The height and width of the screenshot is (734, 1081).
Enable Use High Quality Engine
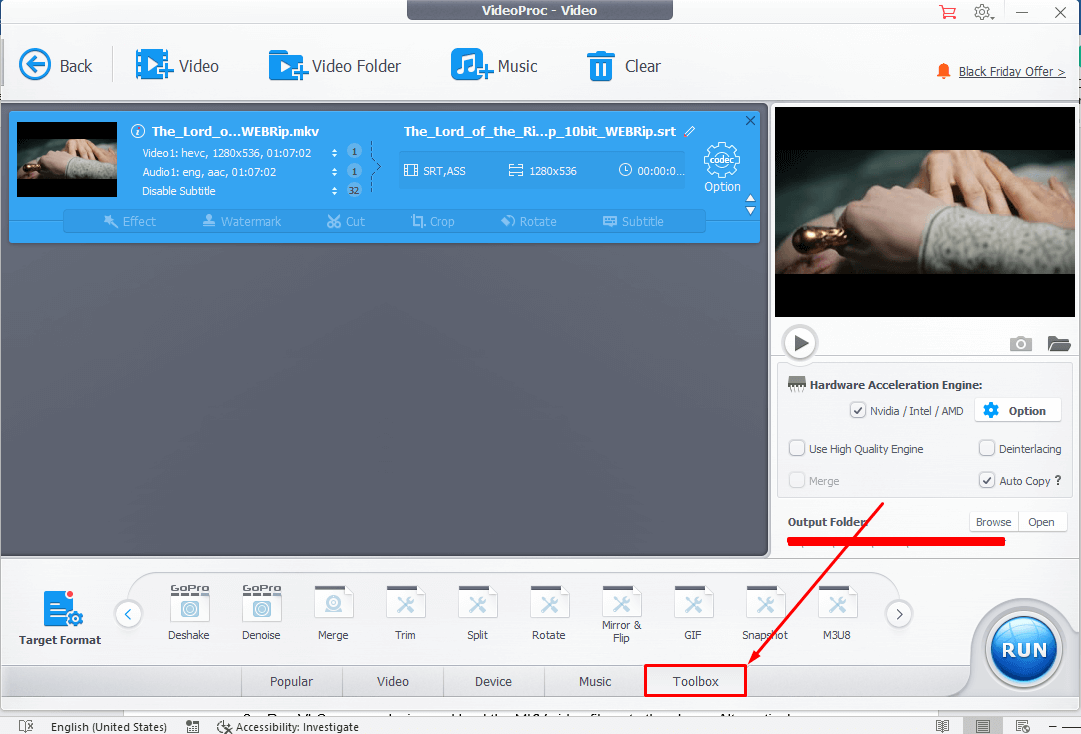coord(797,449)
